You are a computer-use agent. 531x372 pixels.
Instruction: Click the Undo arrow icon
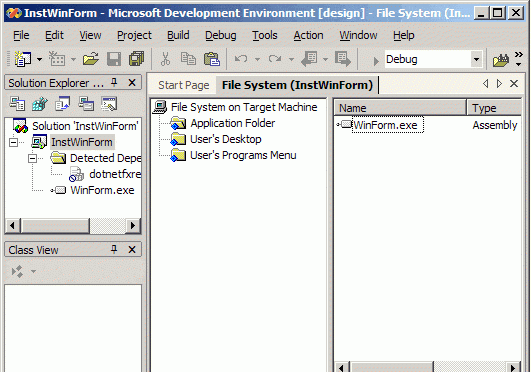(241, 59)
